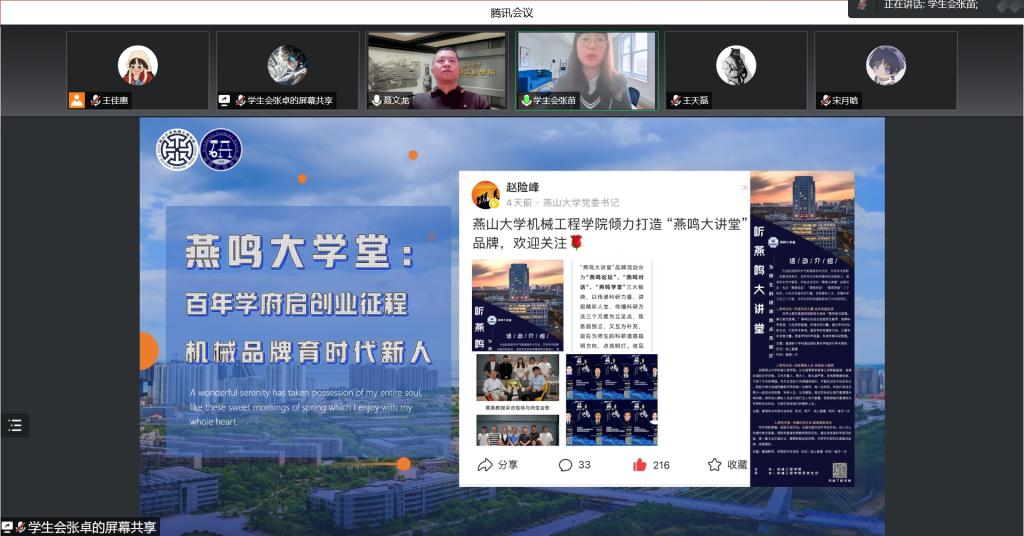The width and height of the screenshot is (1024, 536).
Task: Open the list panel icon on left edge
Action: pyautogui.click(x=14, y=425)
